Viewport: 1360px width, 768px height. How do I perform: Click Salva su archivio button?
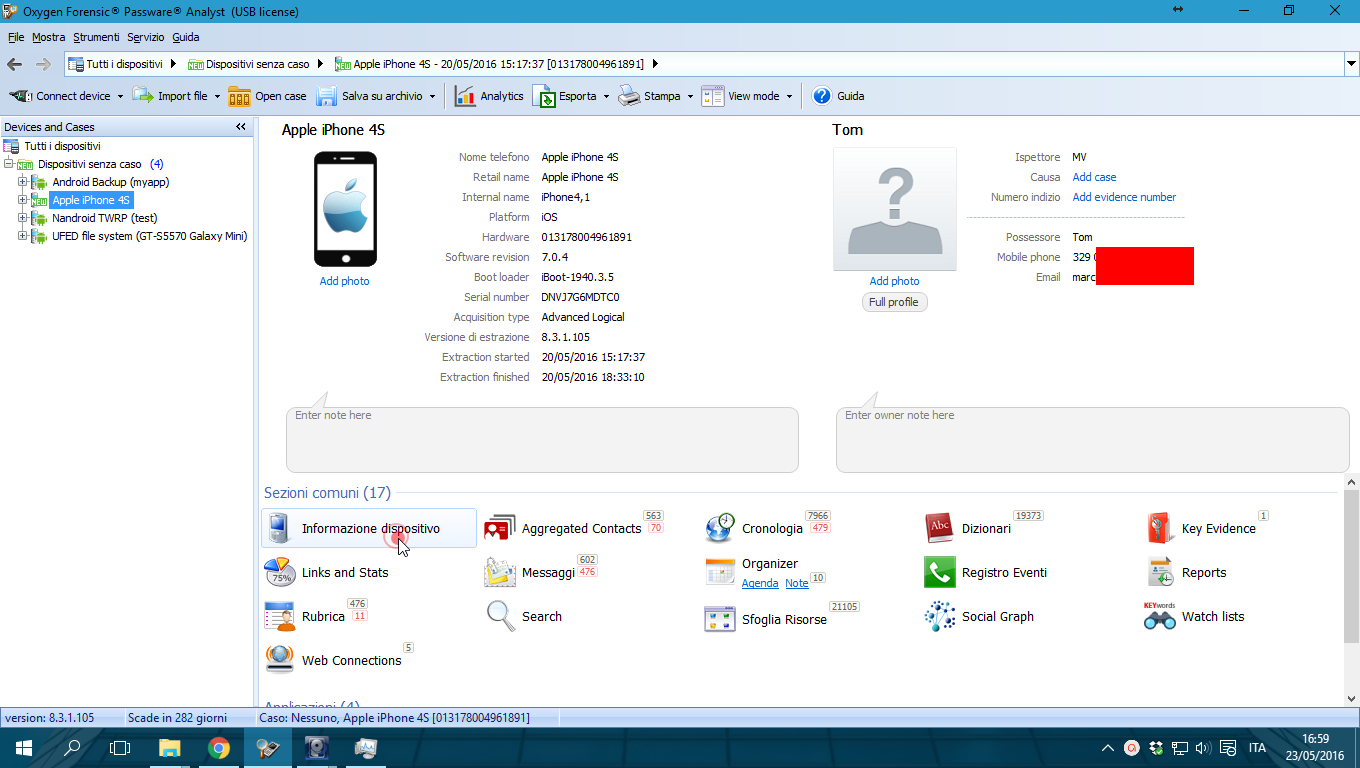tap(369, 96)
